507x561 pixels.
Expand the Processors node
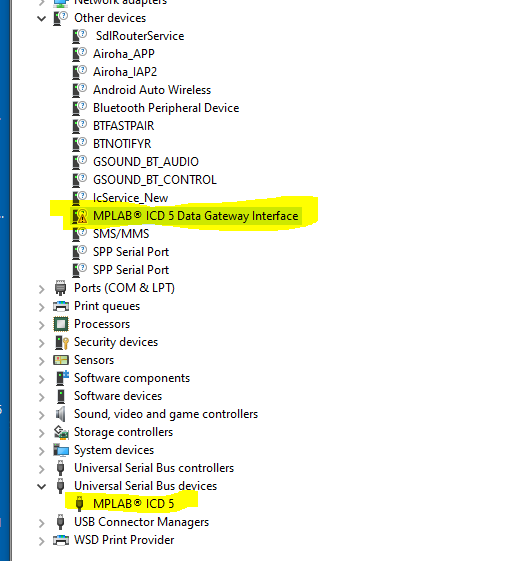coord(42,325)
